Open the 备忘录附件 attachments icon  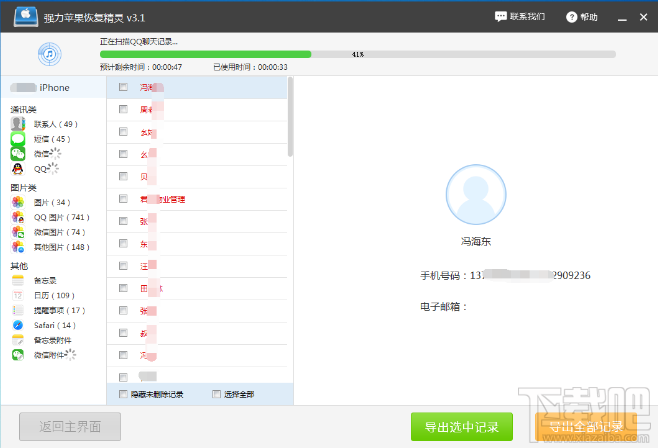pos(18,340)
